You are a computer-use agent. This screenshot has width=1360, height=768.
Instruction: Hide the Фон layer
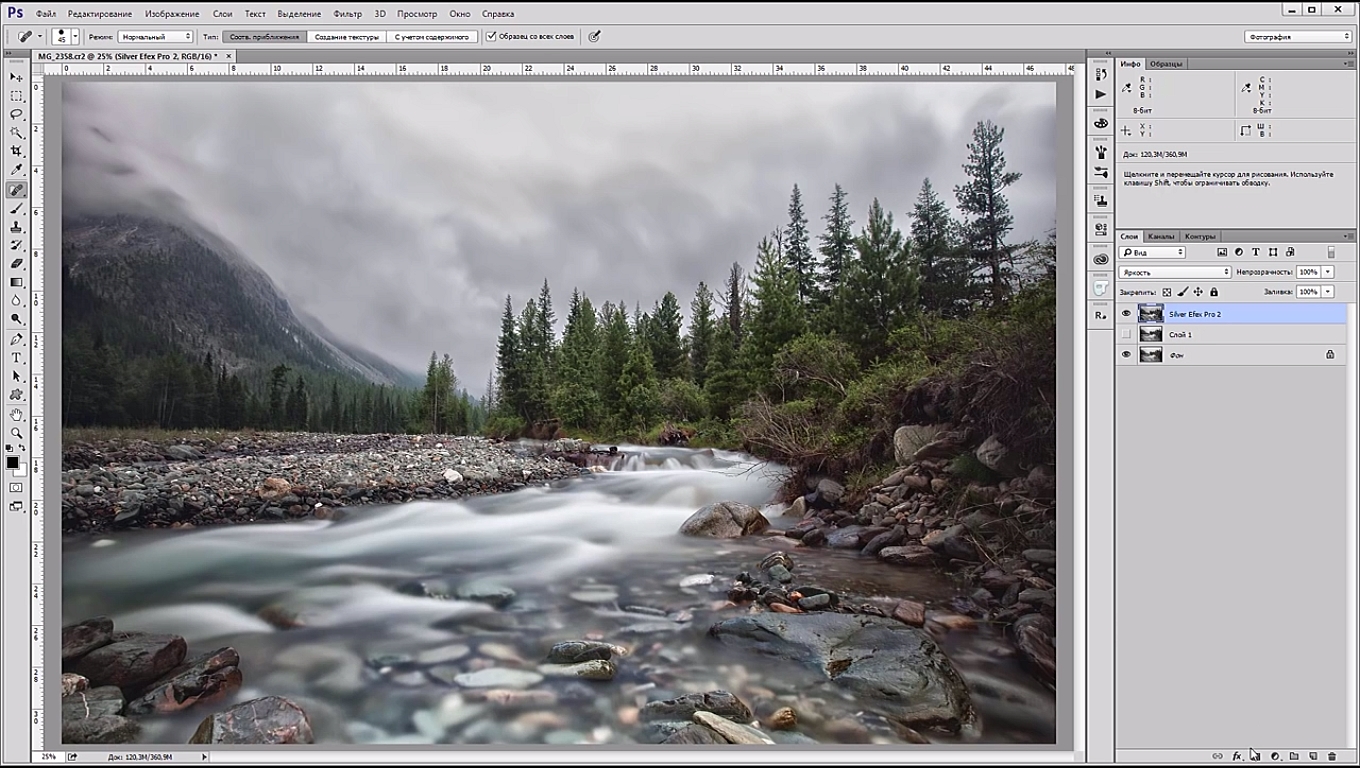click(1126, 354)
